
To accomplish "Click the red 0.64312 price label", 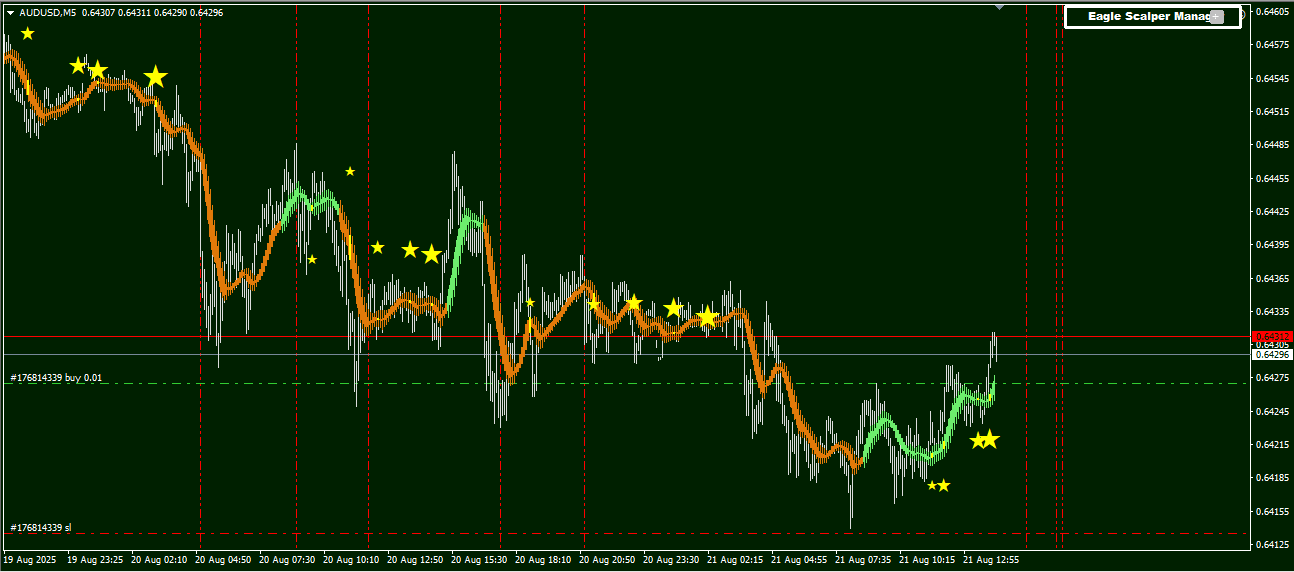I will click(x=1272, y=336).
